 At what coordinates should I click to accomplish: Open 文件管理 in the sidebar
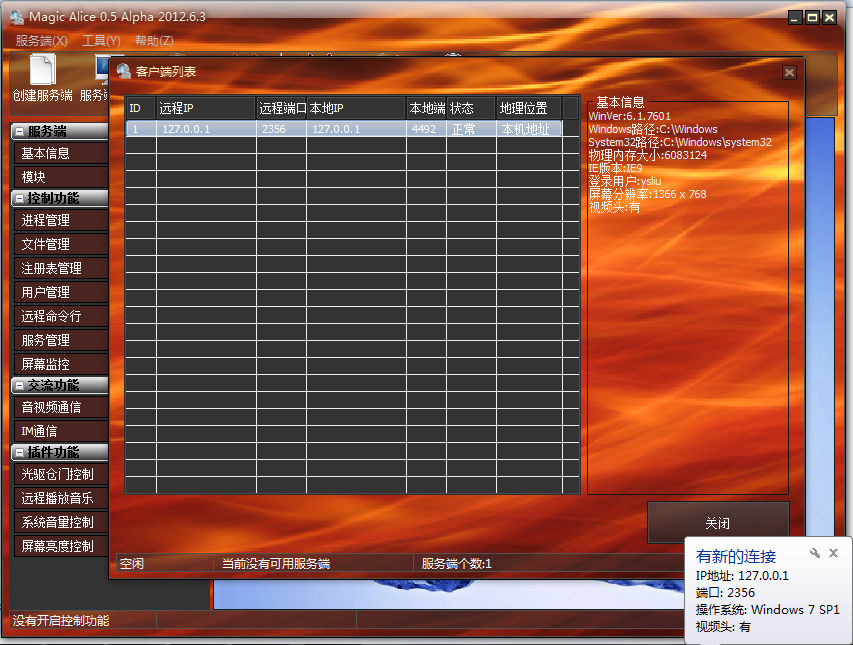pos(61,244)
